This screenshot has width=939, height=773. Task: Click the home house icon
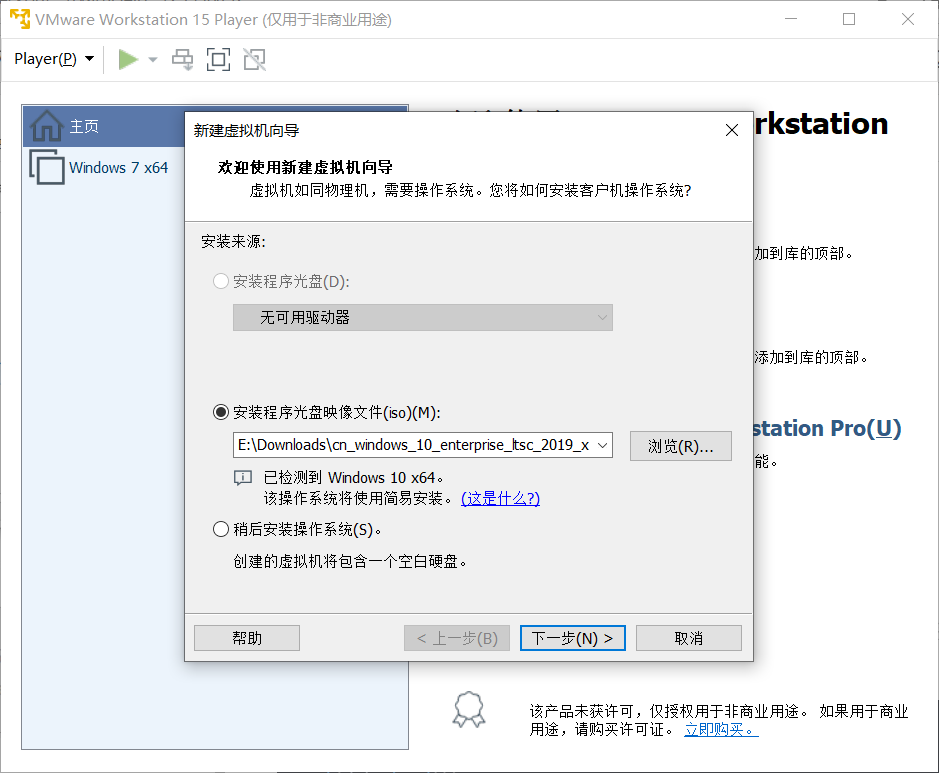coord(47,126)
